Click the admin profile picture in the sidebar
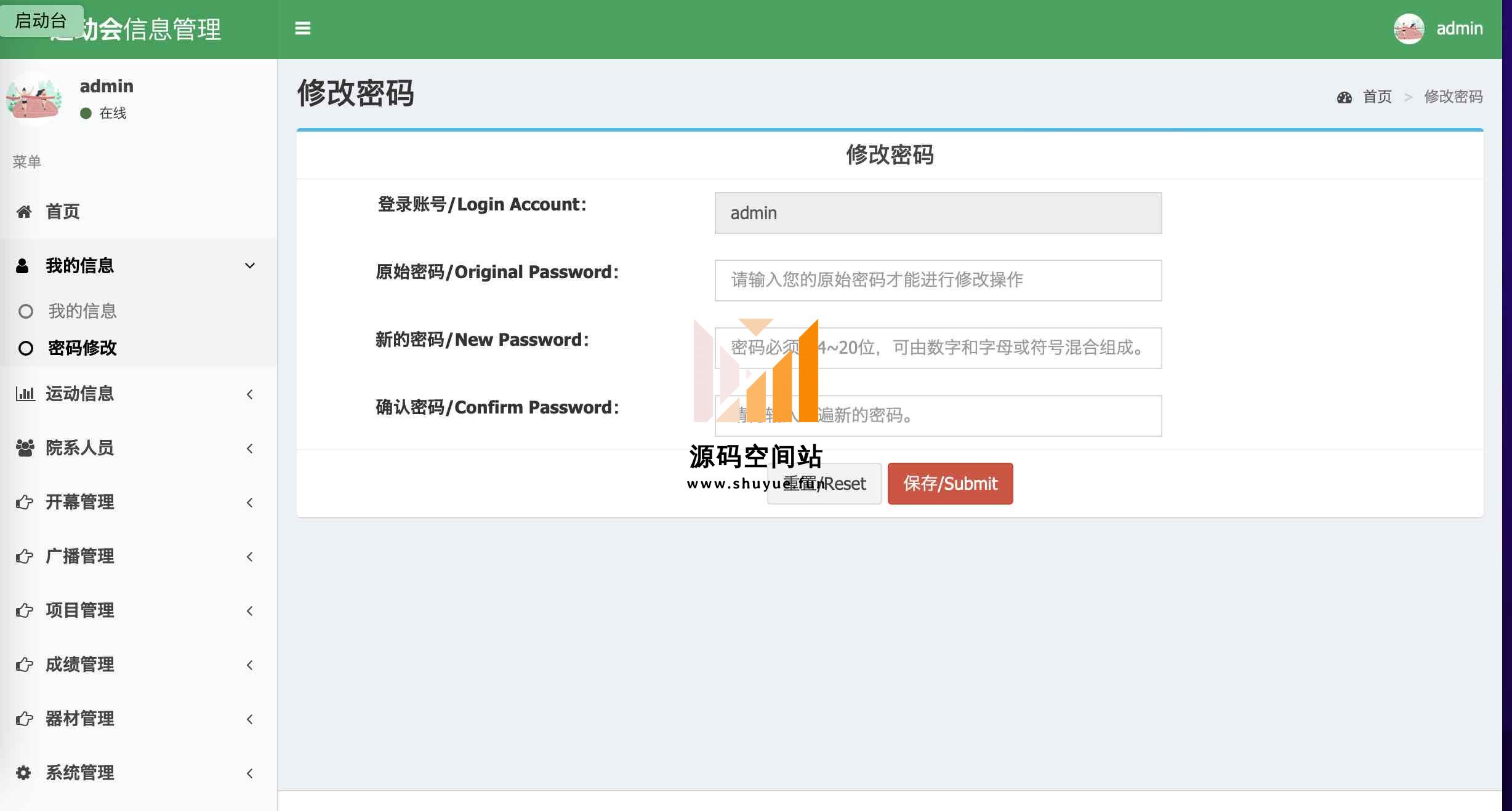Screen dimensions: 1512x811 (34, 98)
